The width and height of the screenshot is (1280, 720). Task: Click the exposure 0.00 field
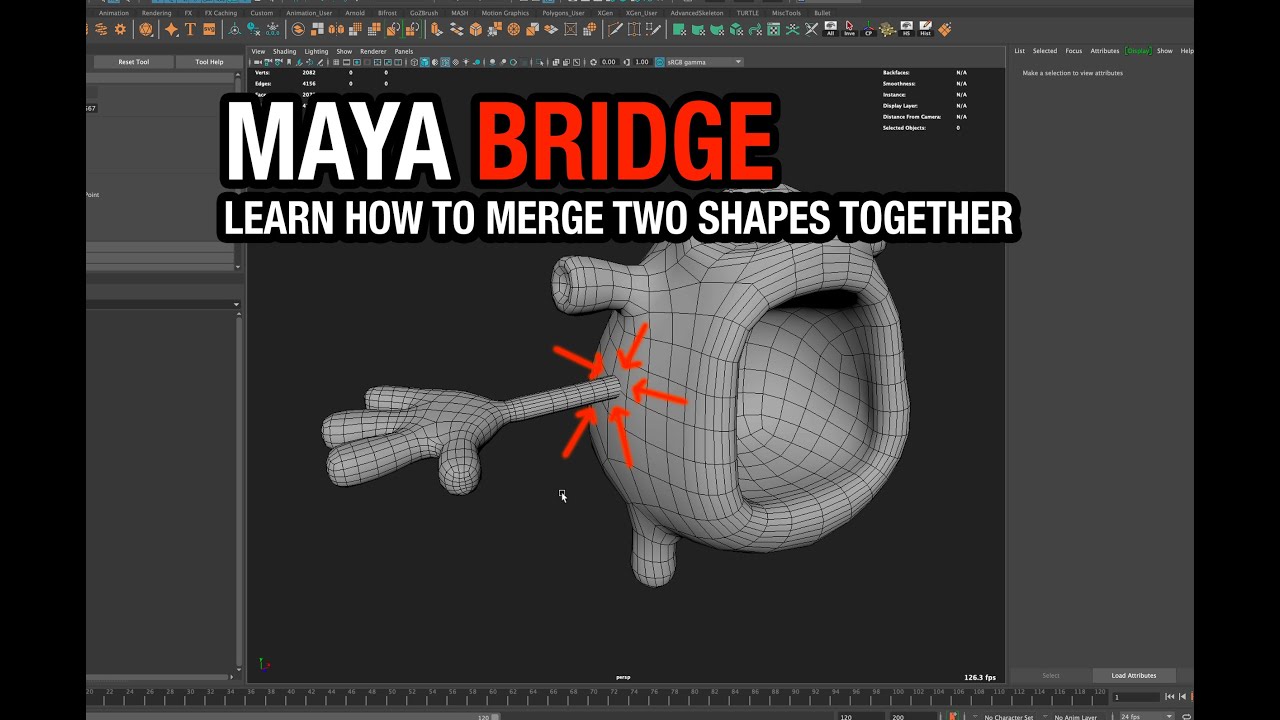[609, 62]
